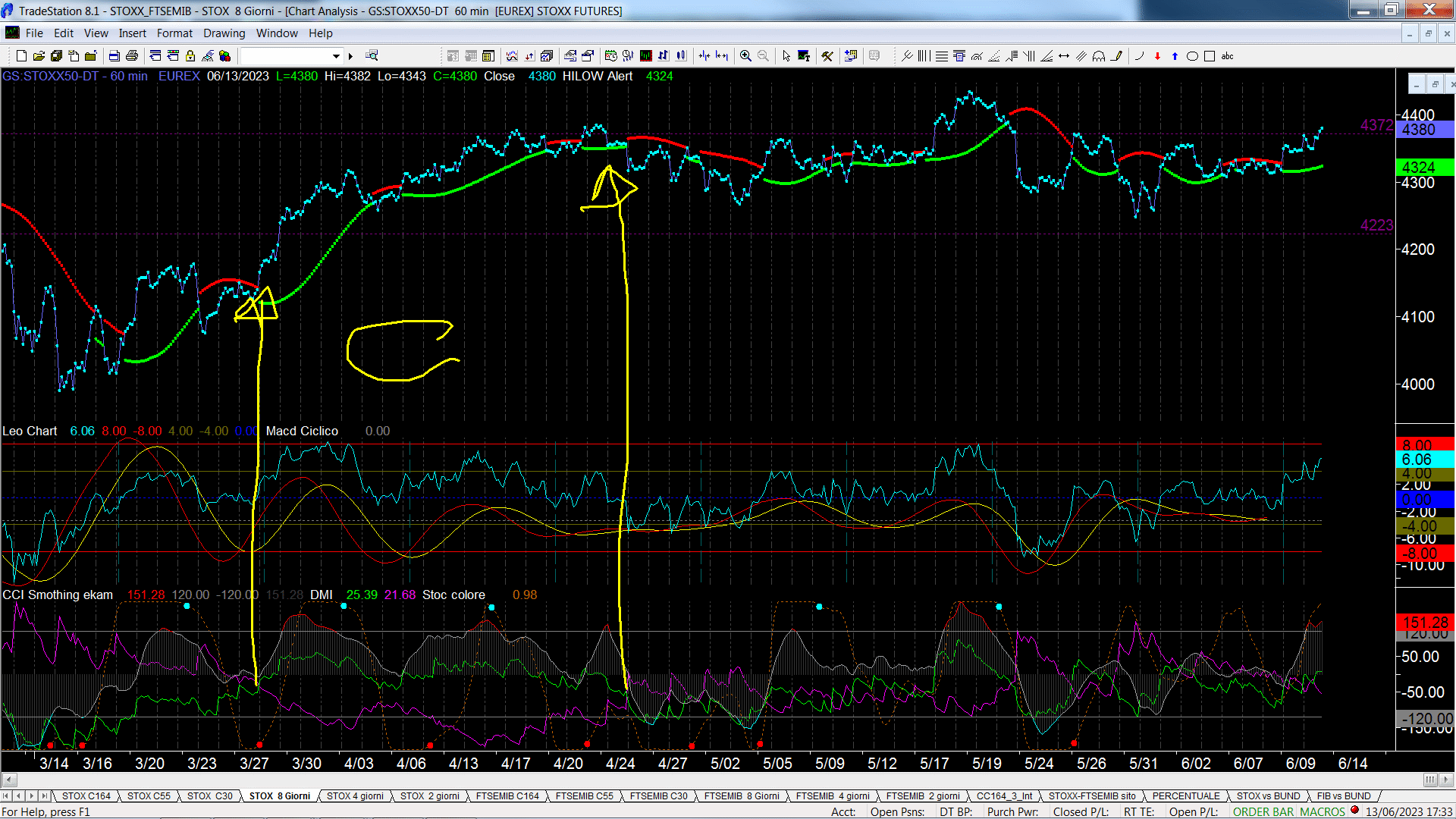The image size is (1456, 819).
Task: Click the Zoom Out magnifier icon
Action: (763, 56)
